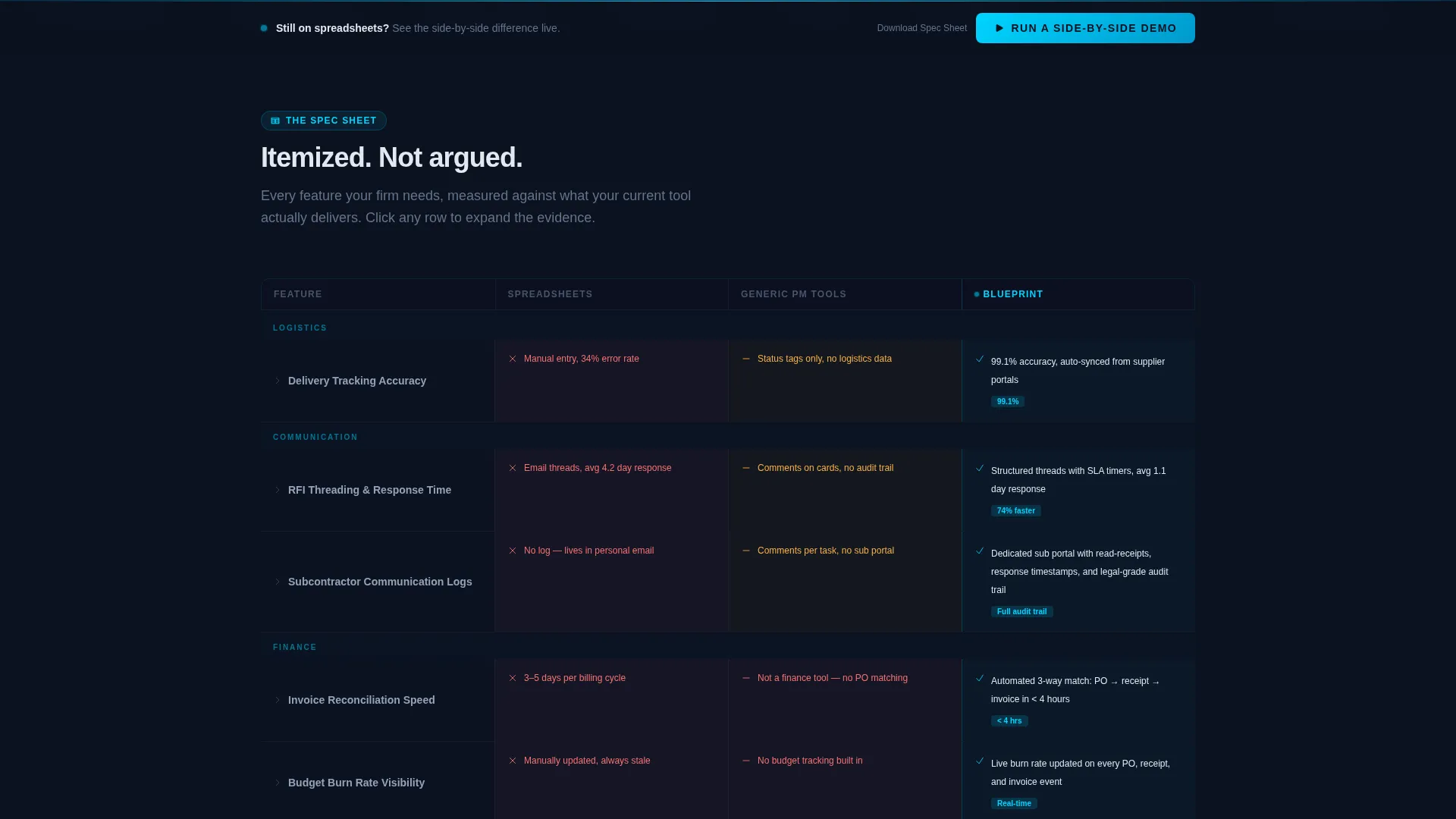1456x819 pixels.
Task: Expand the Delivery Tracking Accuracy row chevron
Action: [x=278, y=381]
